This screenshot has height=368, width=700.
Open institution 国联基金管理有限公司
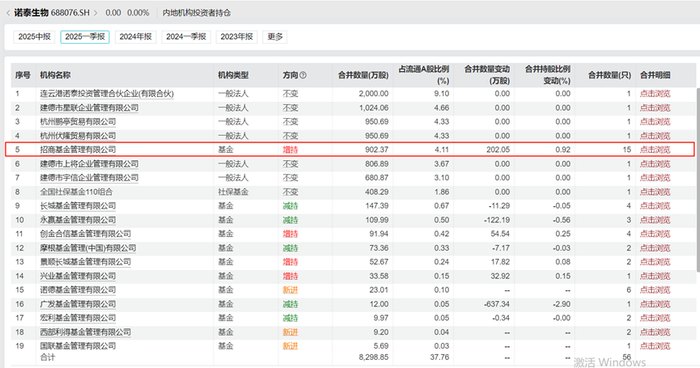78,346
